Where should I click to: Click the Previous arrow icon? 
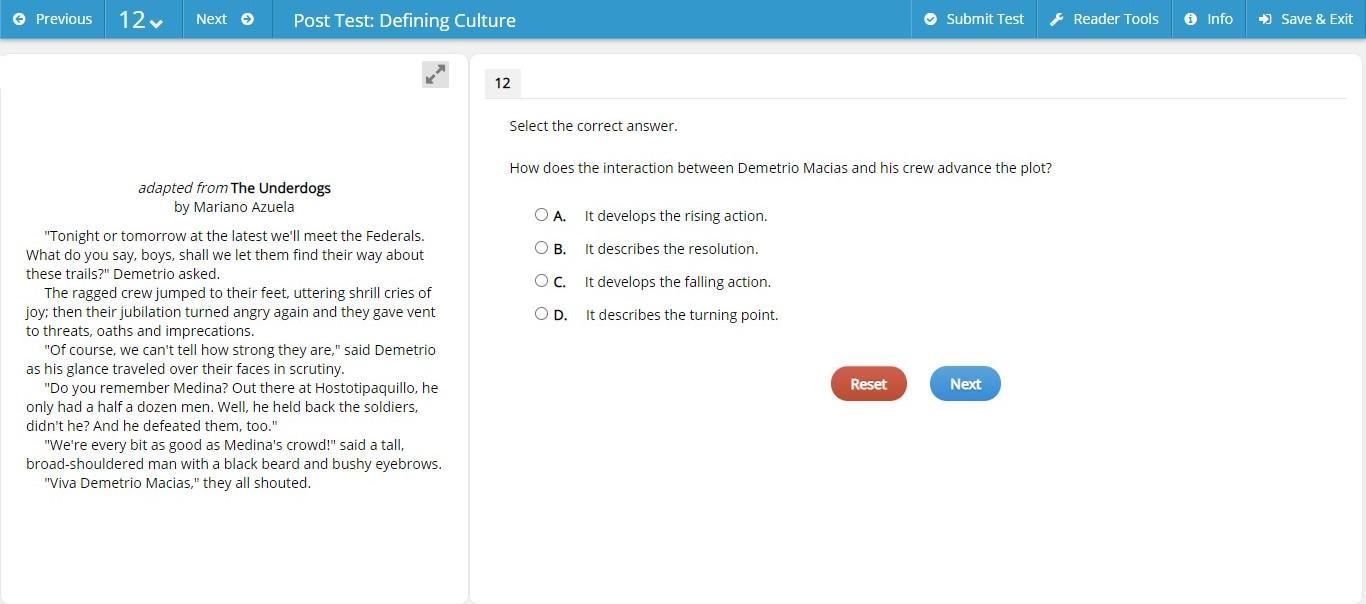[x=19, y=19]
